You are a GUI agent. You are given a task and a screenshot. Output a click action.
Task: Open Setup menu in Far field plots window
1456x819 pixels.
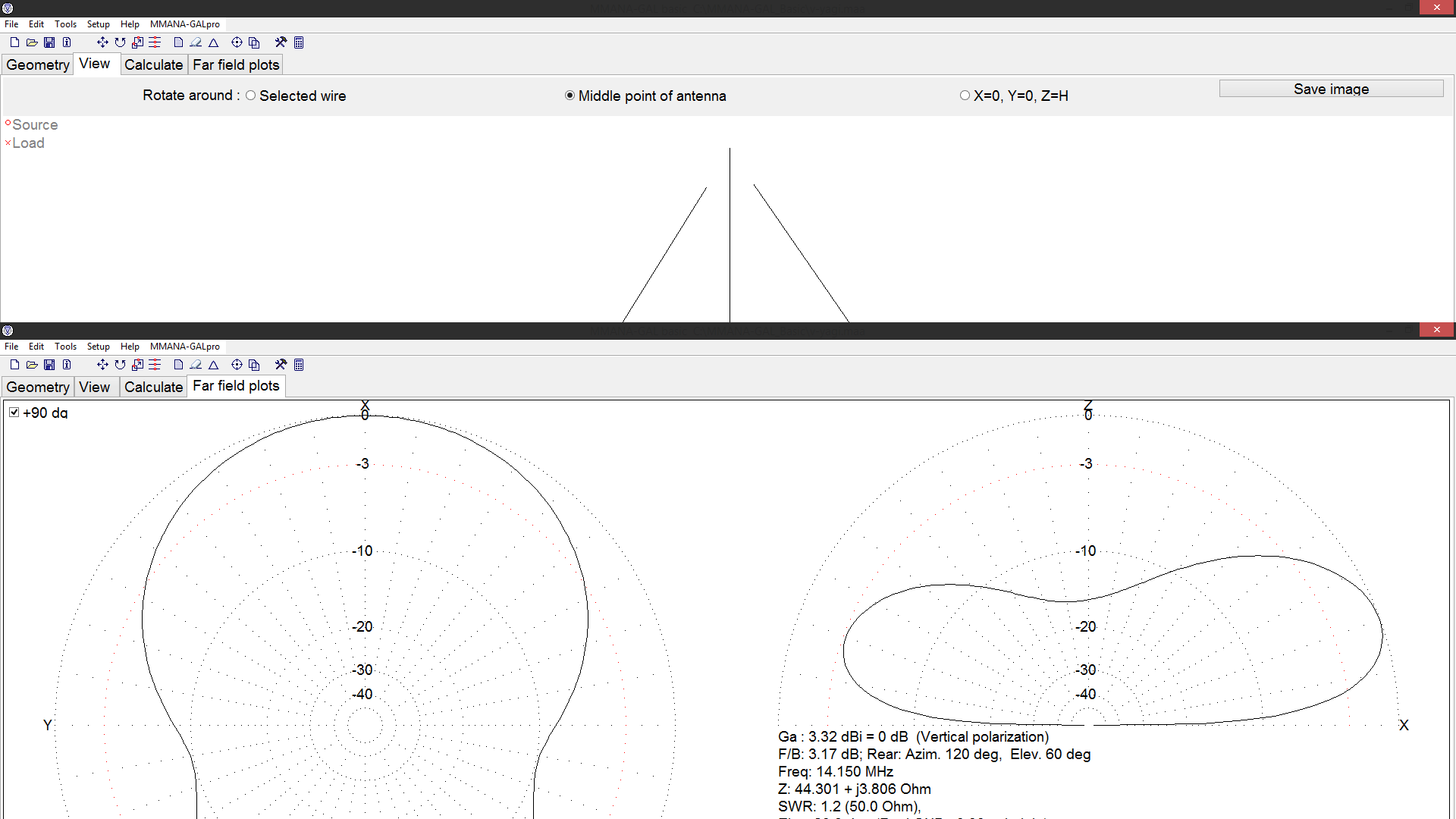click(99, 347)
